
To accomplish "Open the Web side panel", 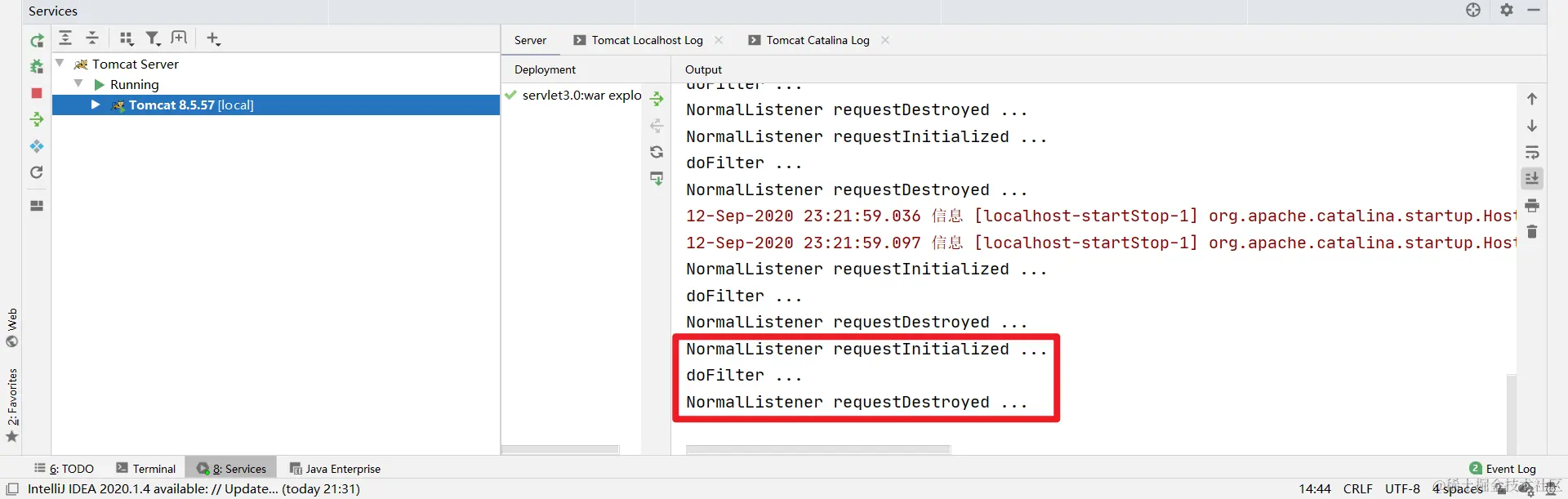I will point(11,327).
